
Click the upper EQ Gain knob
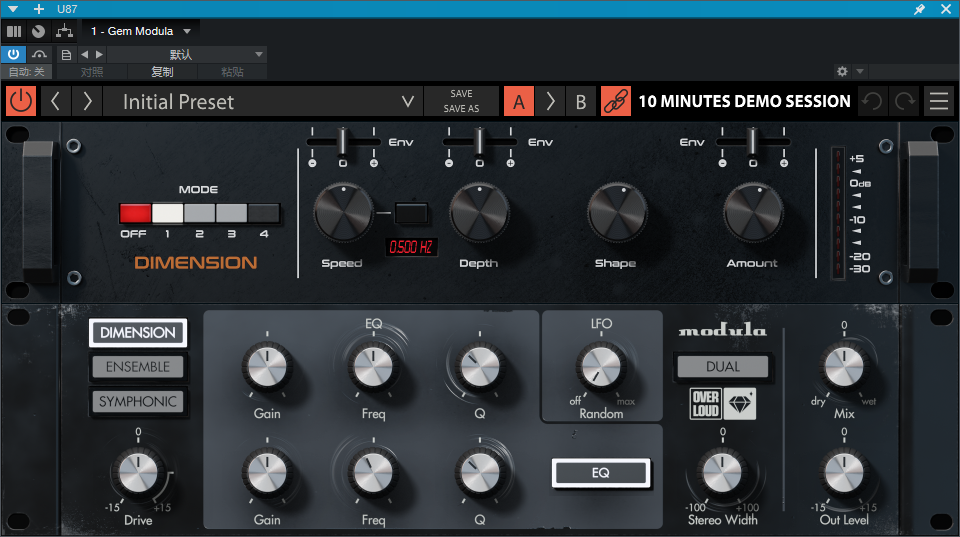coord(267,367)
